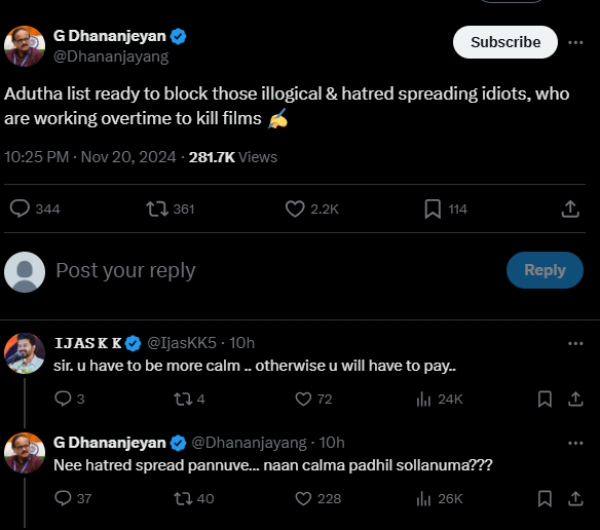
Task: Repost the main post by G Dhananjeyan
Action: (157, 209)
